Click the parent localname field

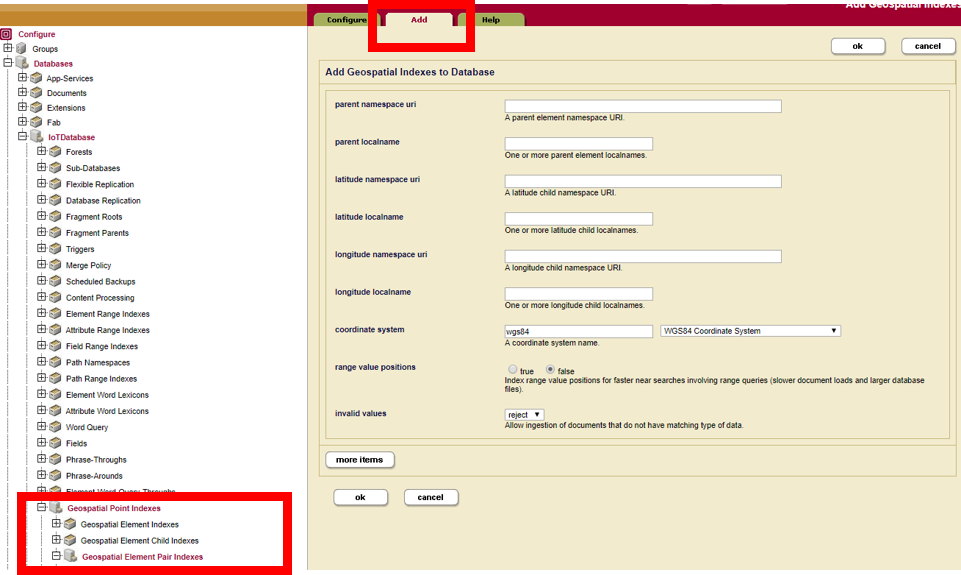(579, 143)
